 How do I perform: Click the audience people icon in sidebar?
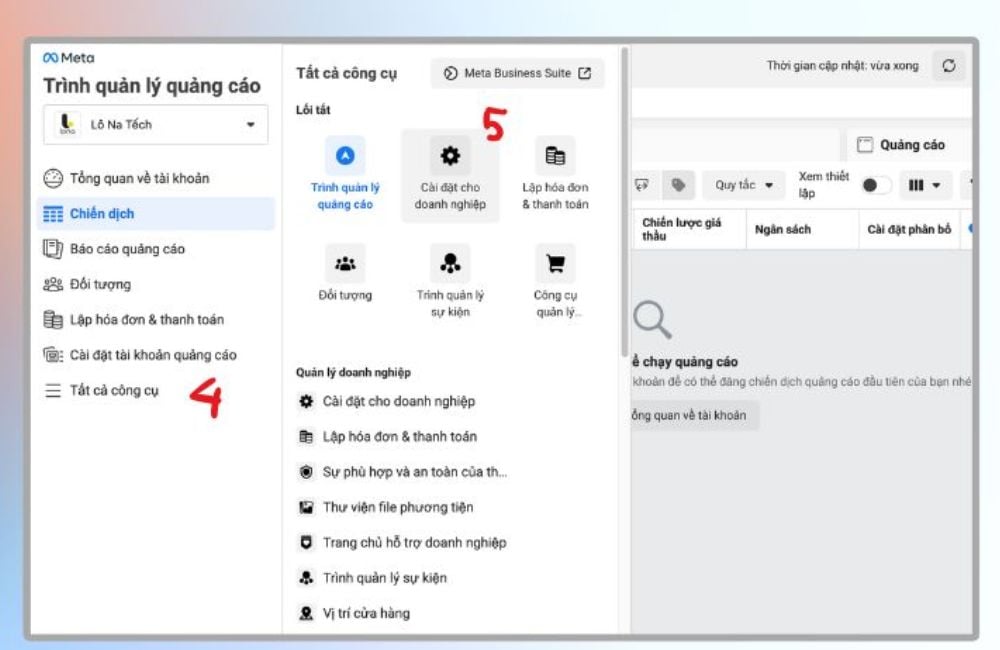click(x=53, y=284)
